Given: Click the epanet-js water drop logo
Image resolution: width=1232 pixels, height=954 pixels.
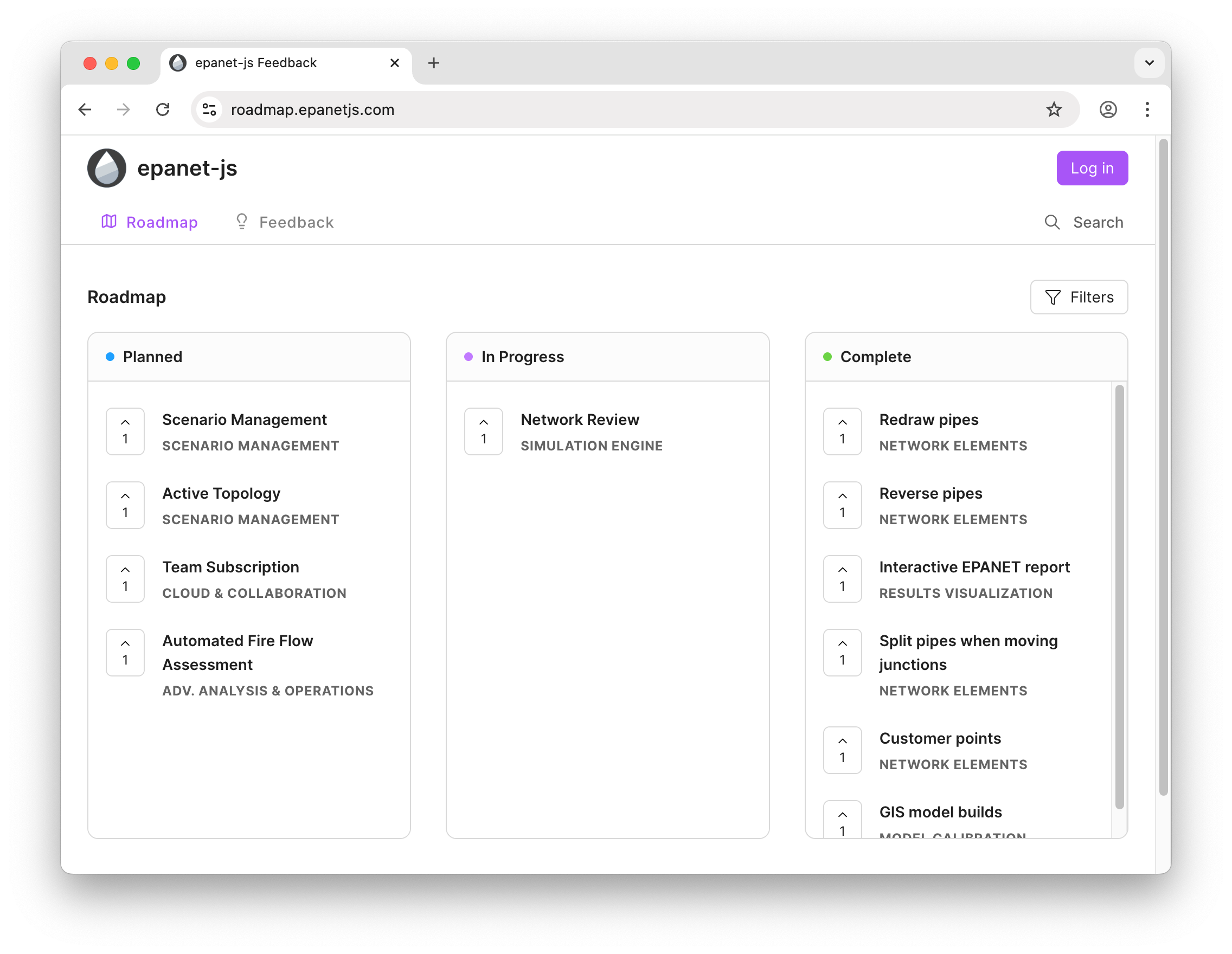Looking at the screenshot, I should (x=107, y=168).
